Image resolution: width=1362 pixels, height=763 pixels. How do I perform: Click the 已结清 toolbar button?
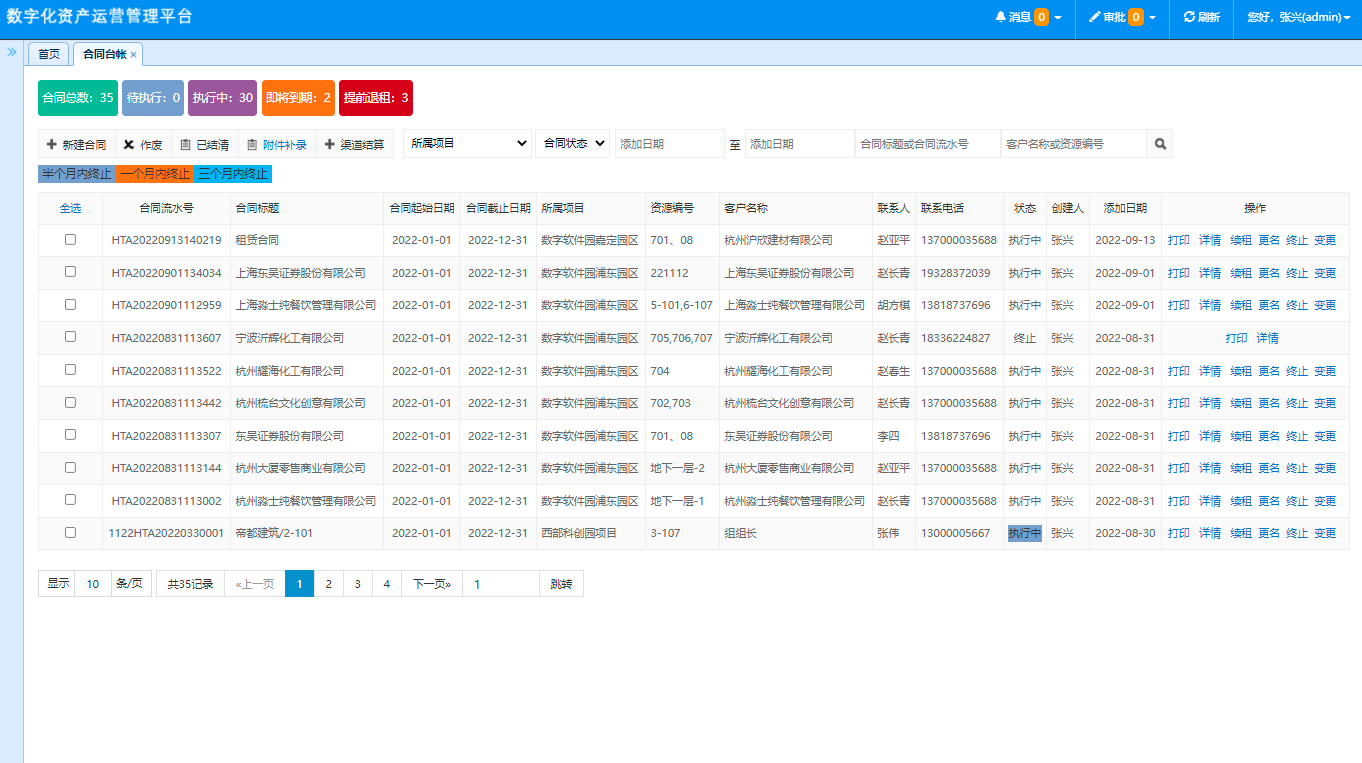205,145
